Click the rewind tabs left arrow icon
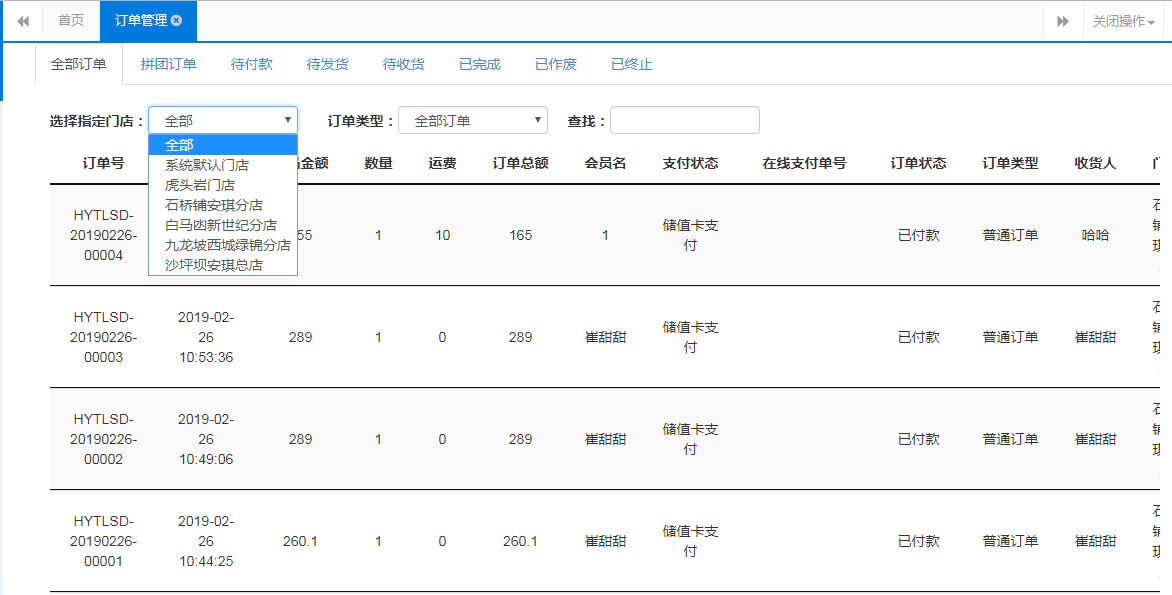The image size is (1172, 595). click(23, 21)
